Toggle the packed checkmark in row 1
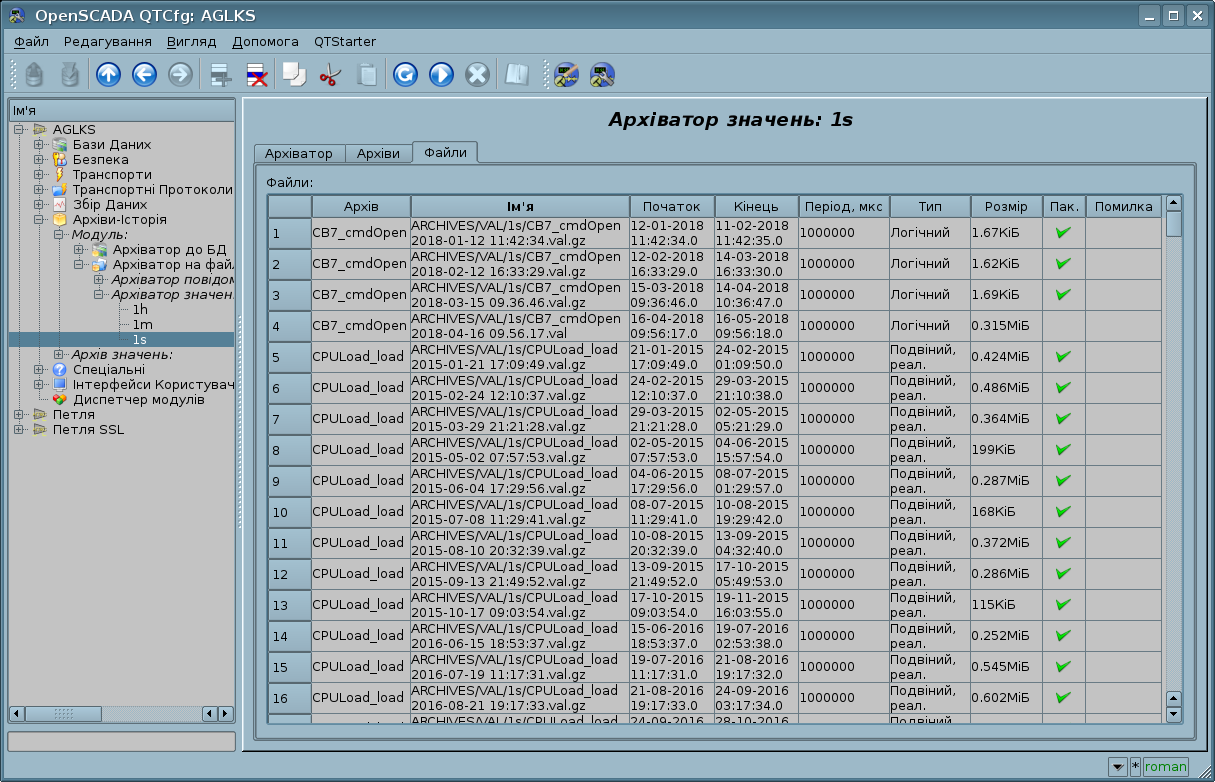This screenshot has height=782, width=1215. pos(1063,232)
